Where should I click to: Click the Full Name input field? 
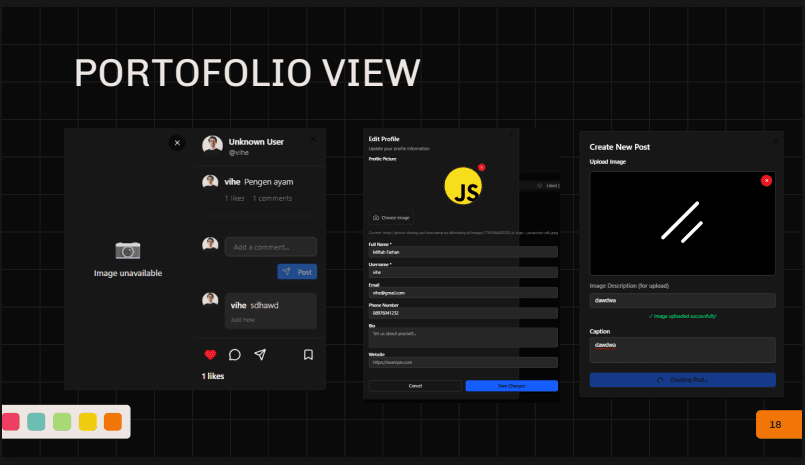pos(463,252)
